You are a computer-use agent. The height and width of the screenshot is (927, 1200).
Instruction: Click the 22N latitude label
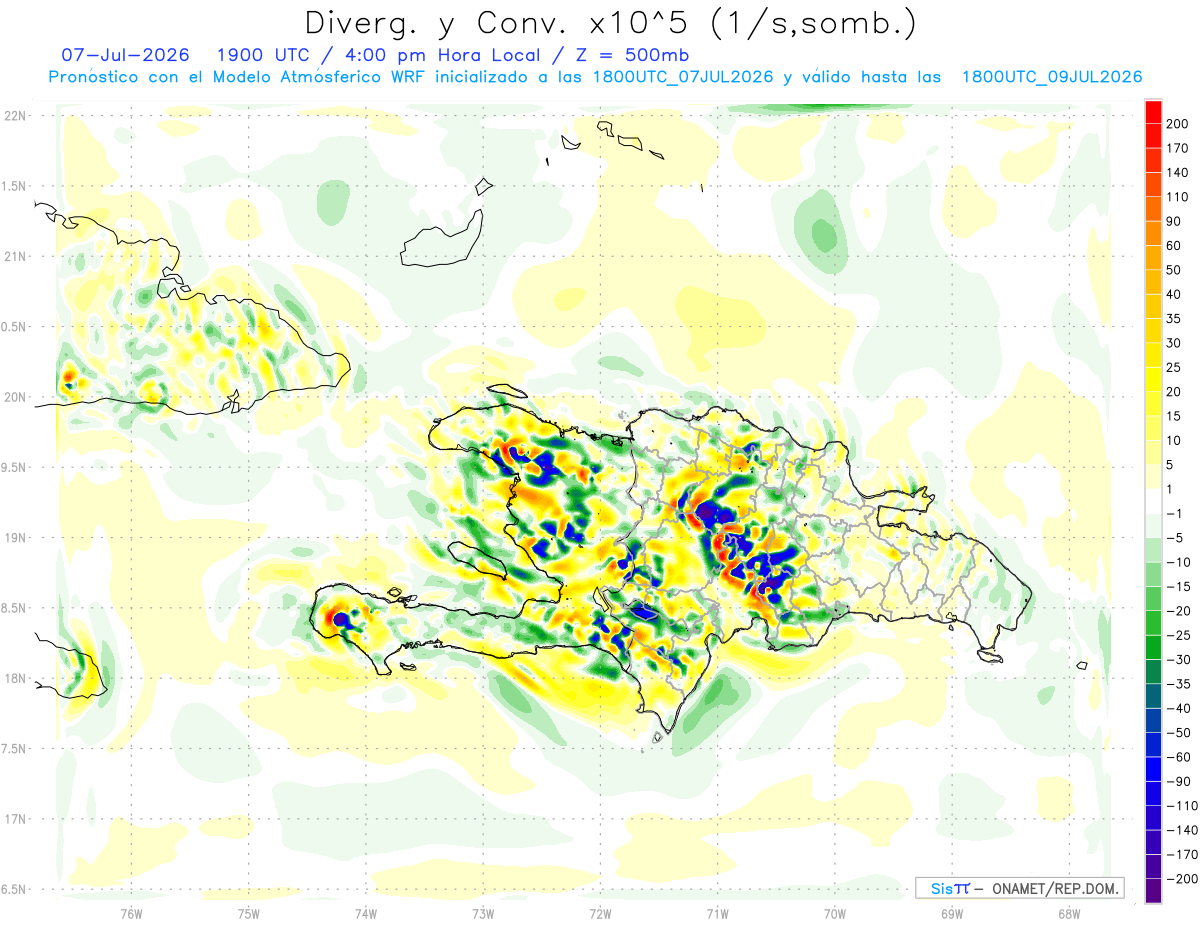[x=14, y=116]
